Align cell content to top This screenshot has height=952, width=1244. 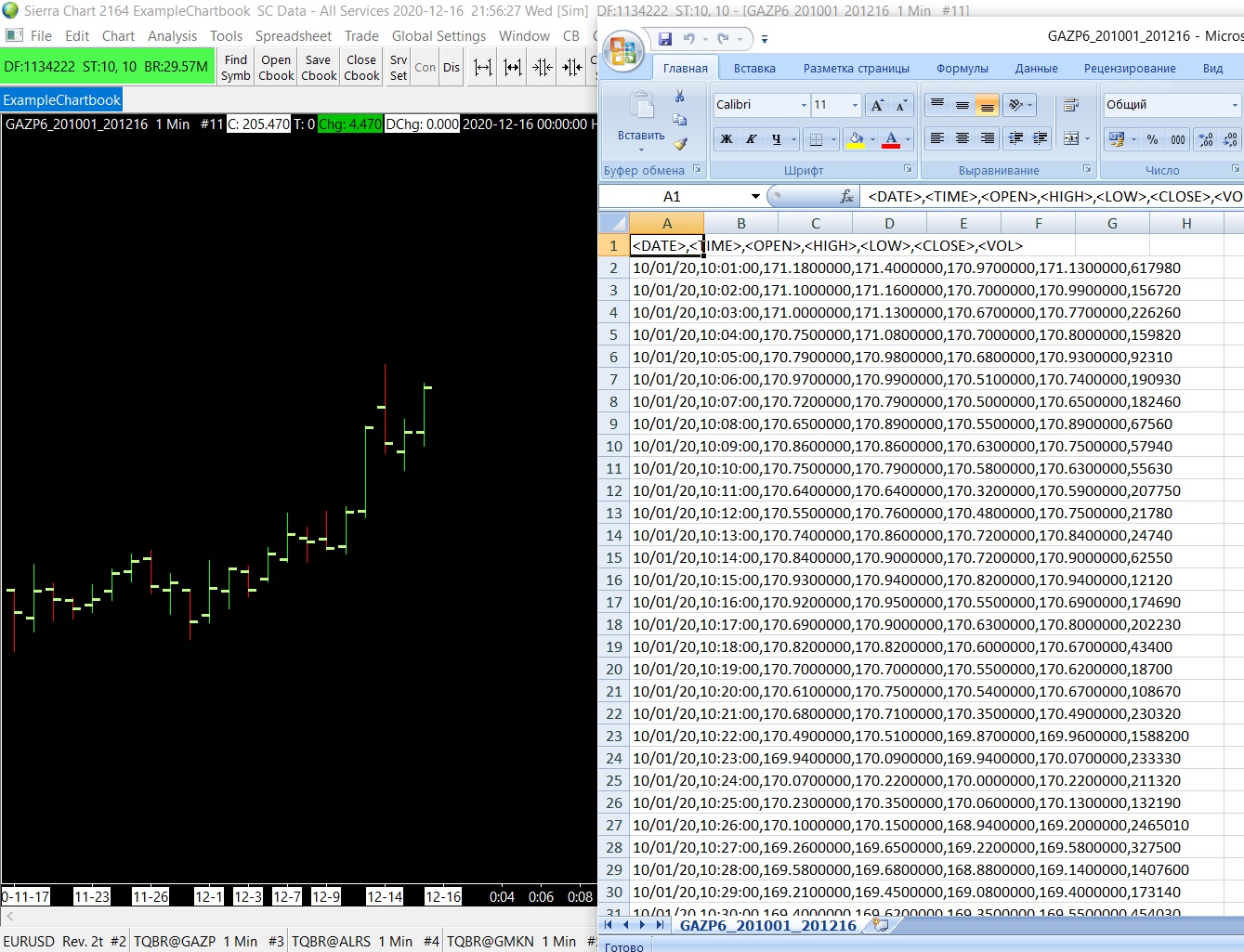pyautogui.click(x=937, y=104)
